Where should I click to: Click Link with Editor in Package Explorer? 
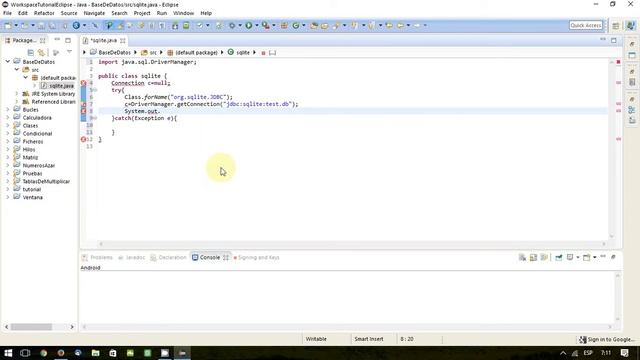(x=41, y=52)
